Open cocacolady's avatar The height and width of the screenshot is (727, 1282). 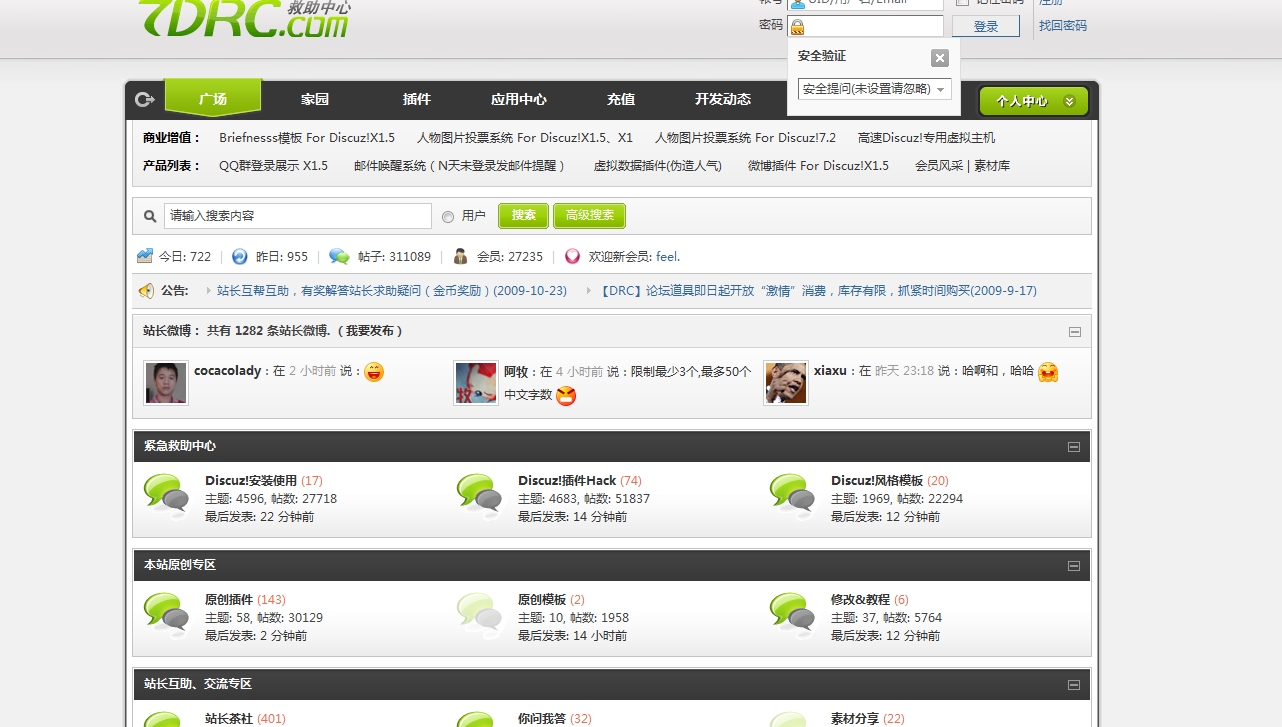pos(166,383)
